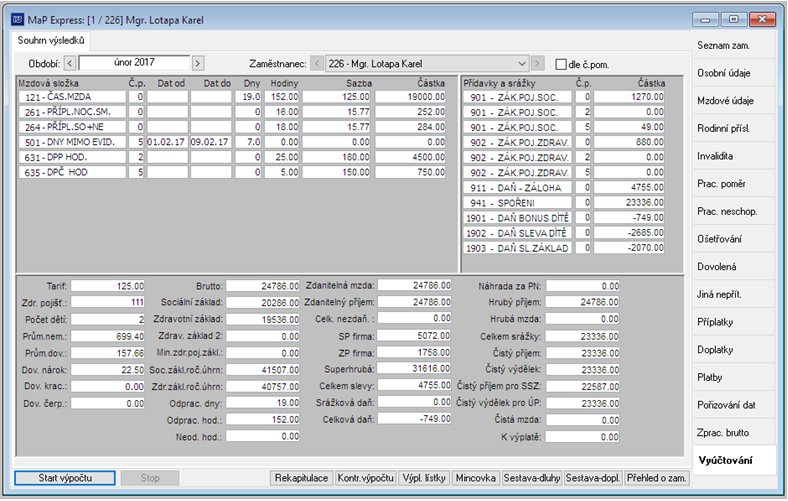Click the amount 1270.00 in srážky list
Screen dimensions: 788x501
click(x=629, y=96)
